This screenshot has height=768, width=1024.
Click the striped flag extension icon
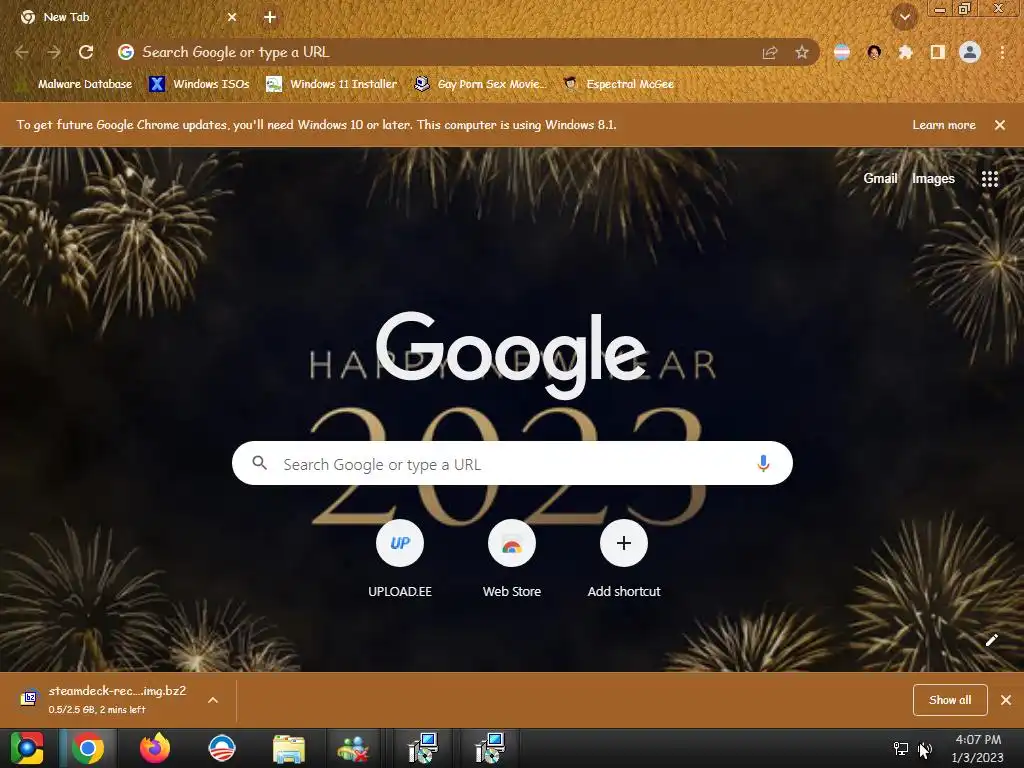pos(842,52)
